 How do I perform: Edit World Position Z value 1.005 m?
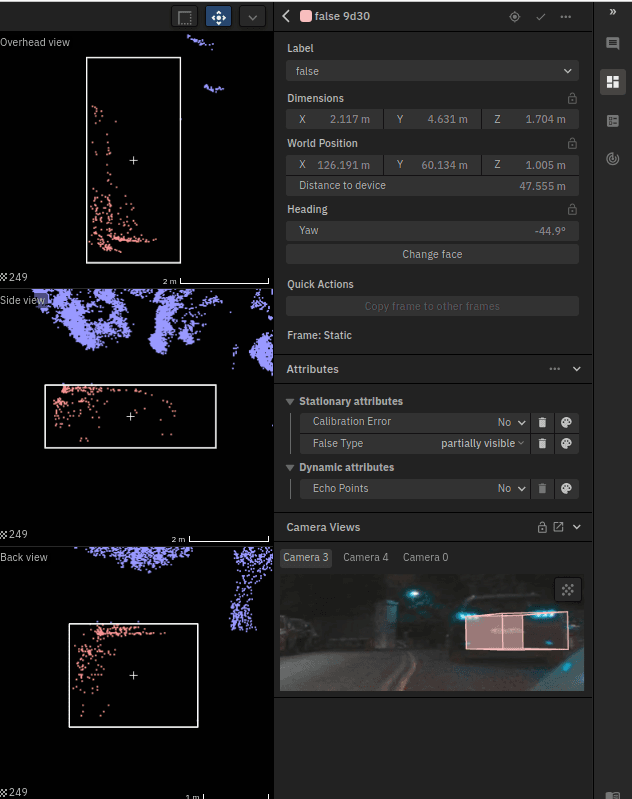point(531,165)
